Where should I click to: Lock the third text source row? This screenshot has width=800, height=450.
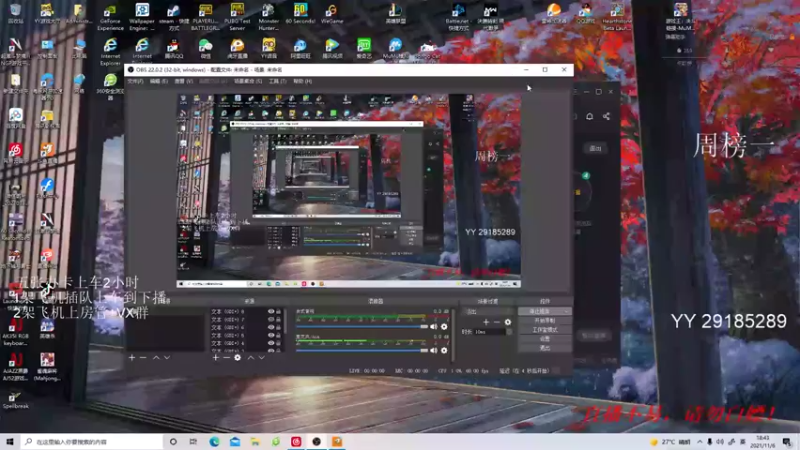tap(279, 328)
